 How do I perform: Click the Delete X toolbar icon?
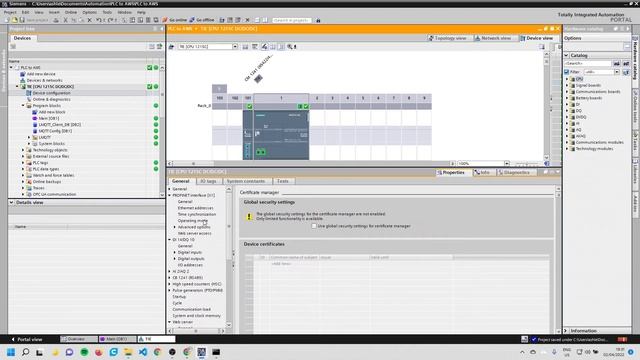(x=90, y=20)
